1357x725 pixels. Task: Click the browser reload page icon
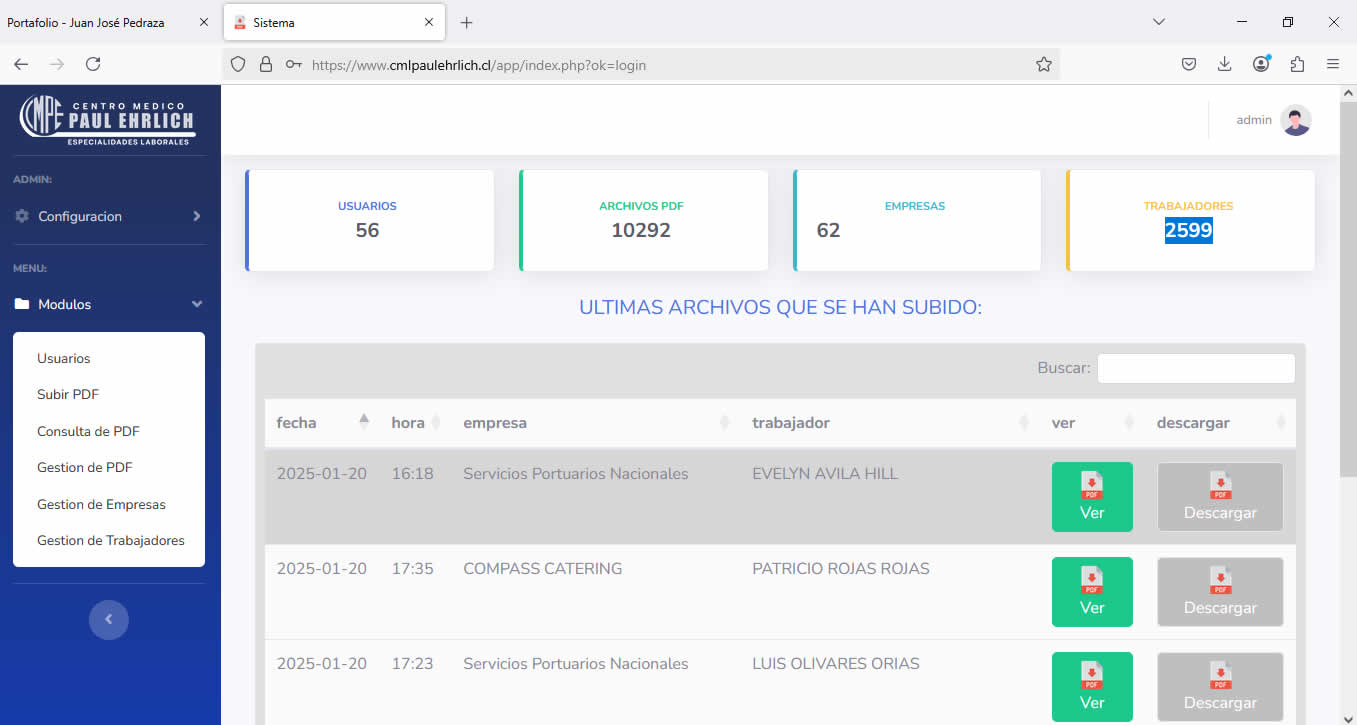pos(93,64)
